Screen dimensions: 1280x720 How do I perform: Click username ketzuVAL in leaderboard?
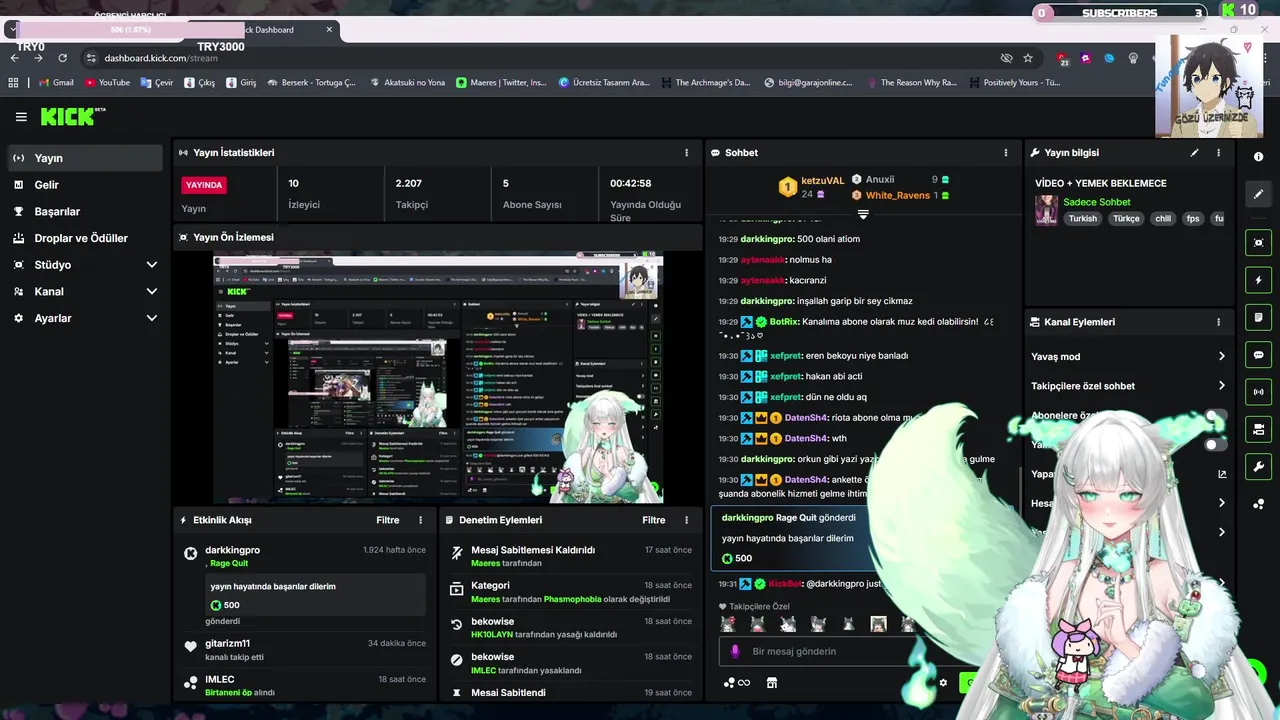tap(823, 181)
